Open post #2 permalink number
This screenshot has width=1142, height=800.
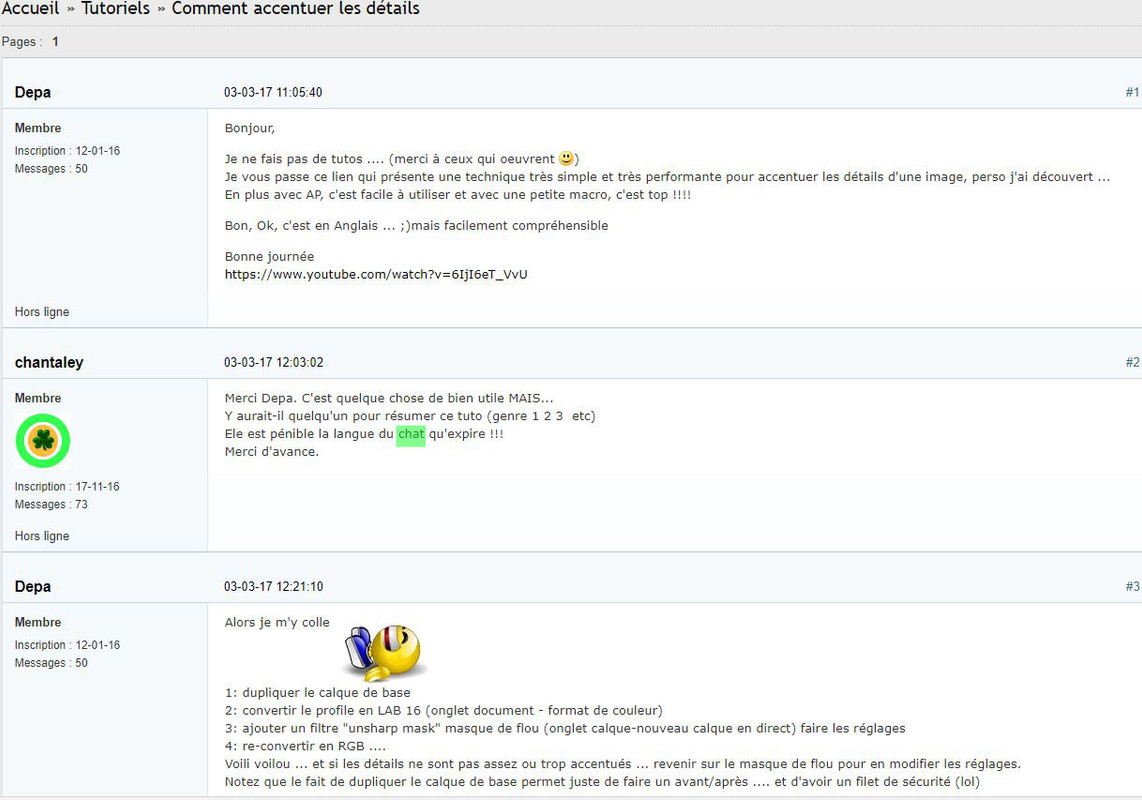(x=1132, y=362)
